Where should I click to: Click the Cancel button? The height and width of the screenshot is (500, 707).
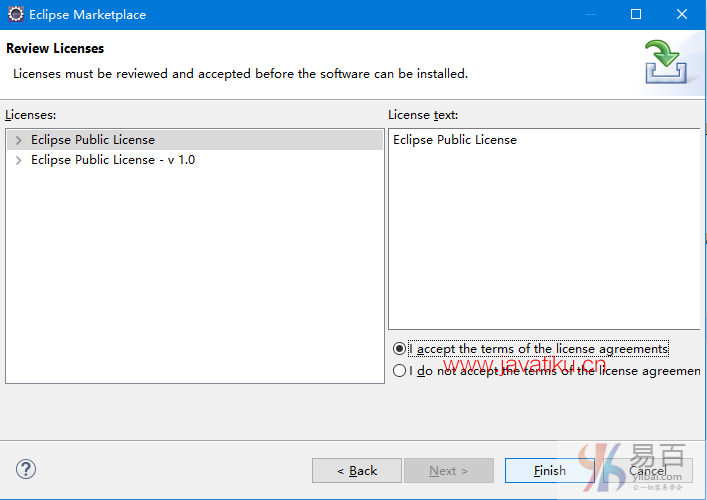pyautogui.click(x=647, y=471)
